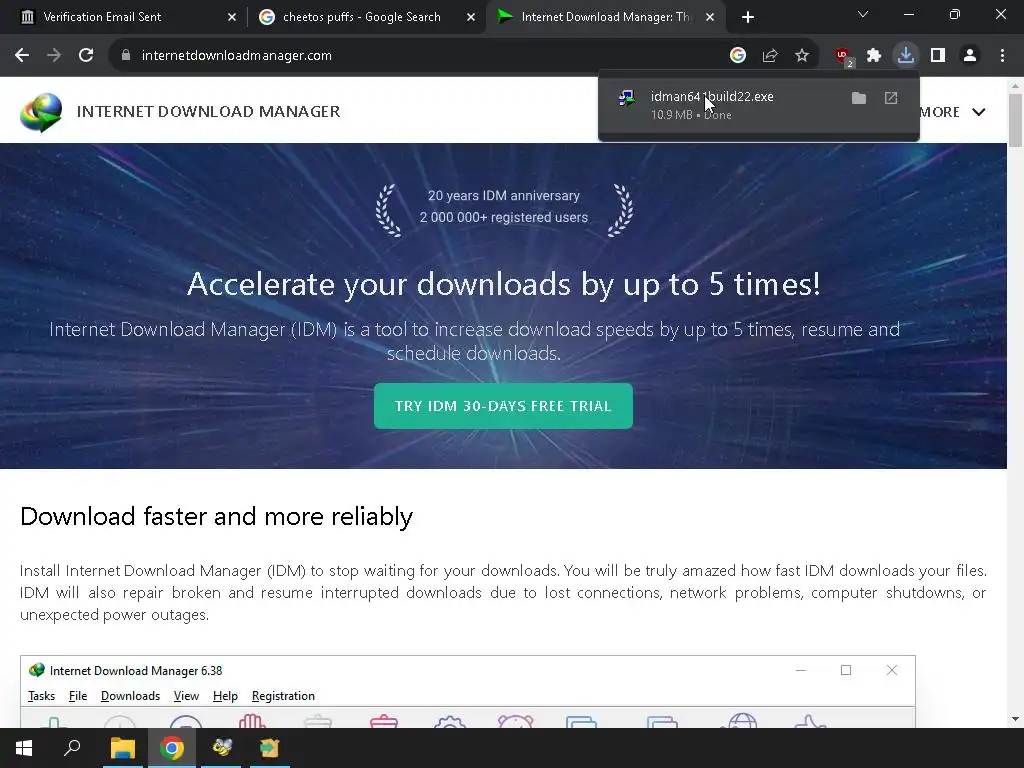Close the Internet Download Manager tab
The width and height of the screenshot is (1024, 768).
click(710, 17)
